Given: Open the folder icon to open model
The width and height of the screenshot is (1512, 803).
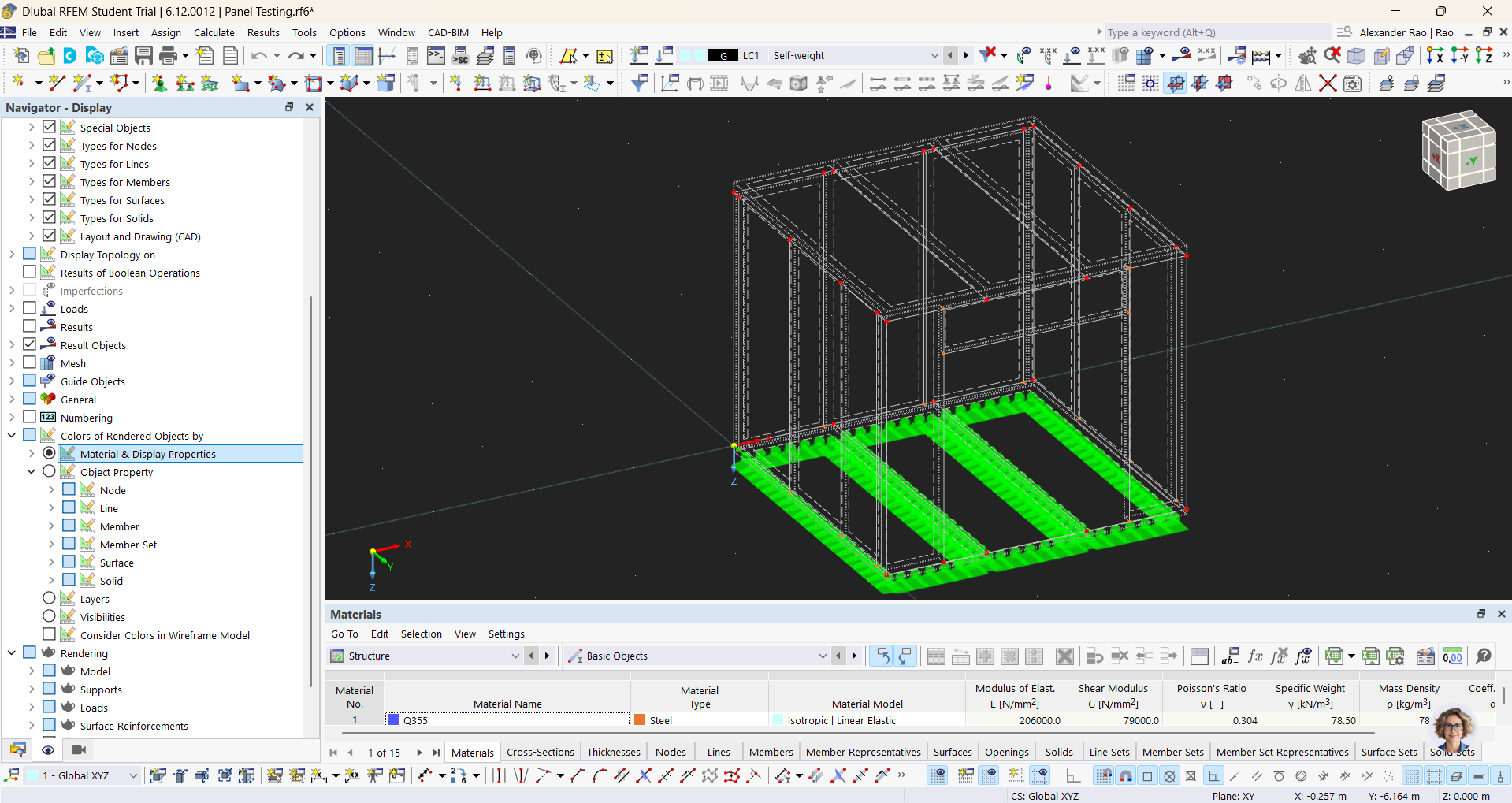Looking at the screenshot, I should 46,56.
